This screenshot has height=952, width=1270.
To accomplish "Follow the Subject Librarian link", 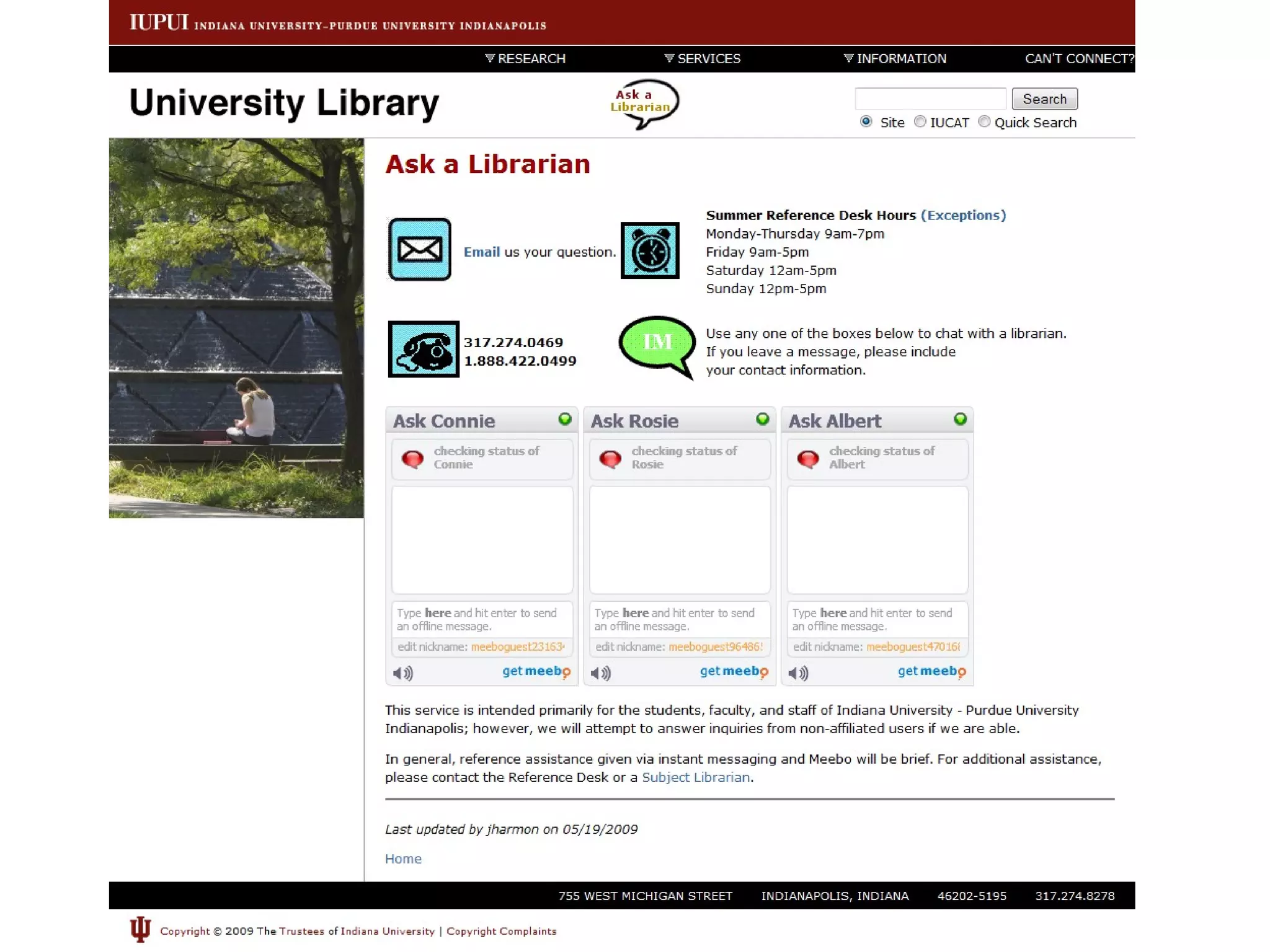I will tap(695, 777).
